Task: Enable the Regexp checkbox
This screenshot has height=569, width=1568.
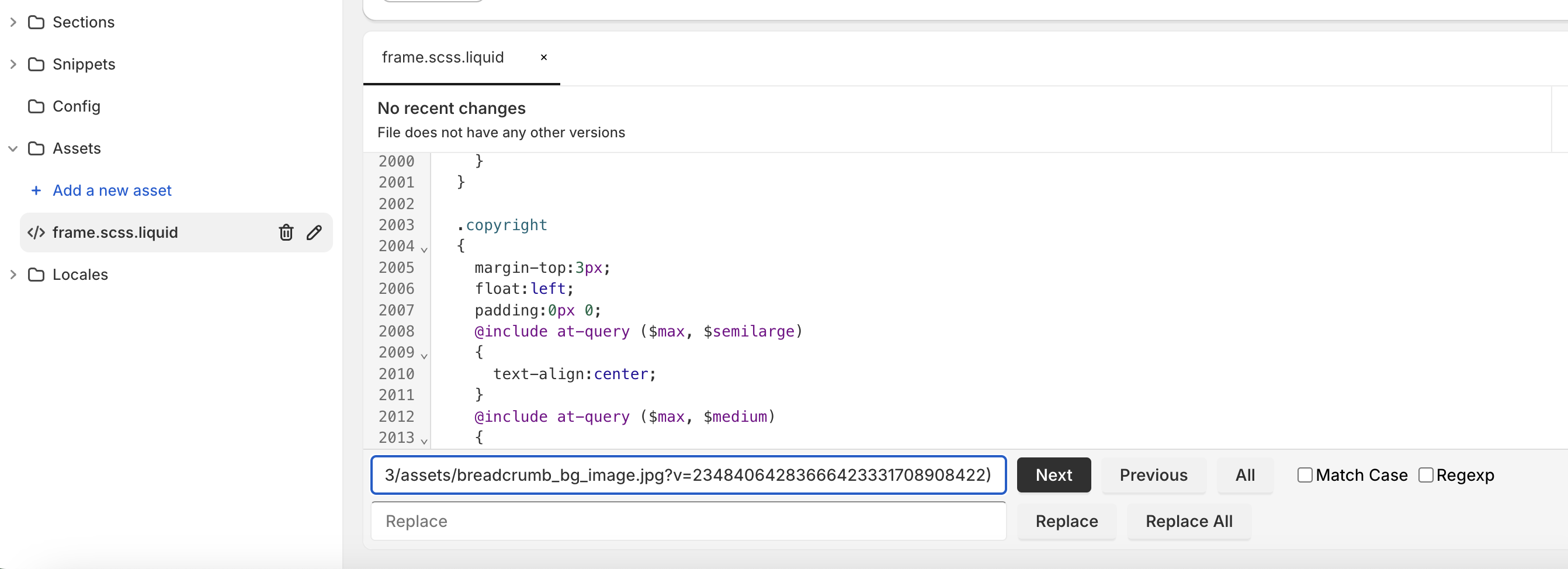Action: coord(1425,475)
